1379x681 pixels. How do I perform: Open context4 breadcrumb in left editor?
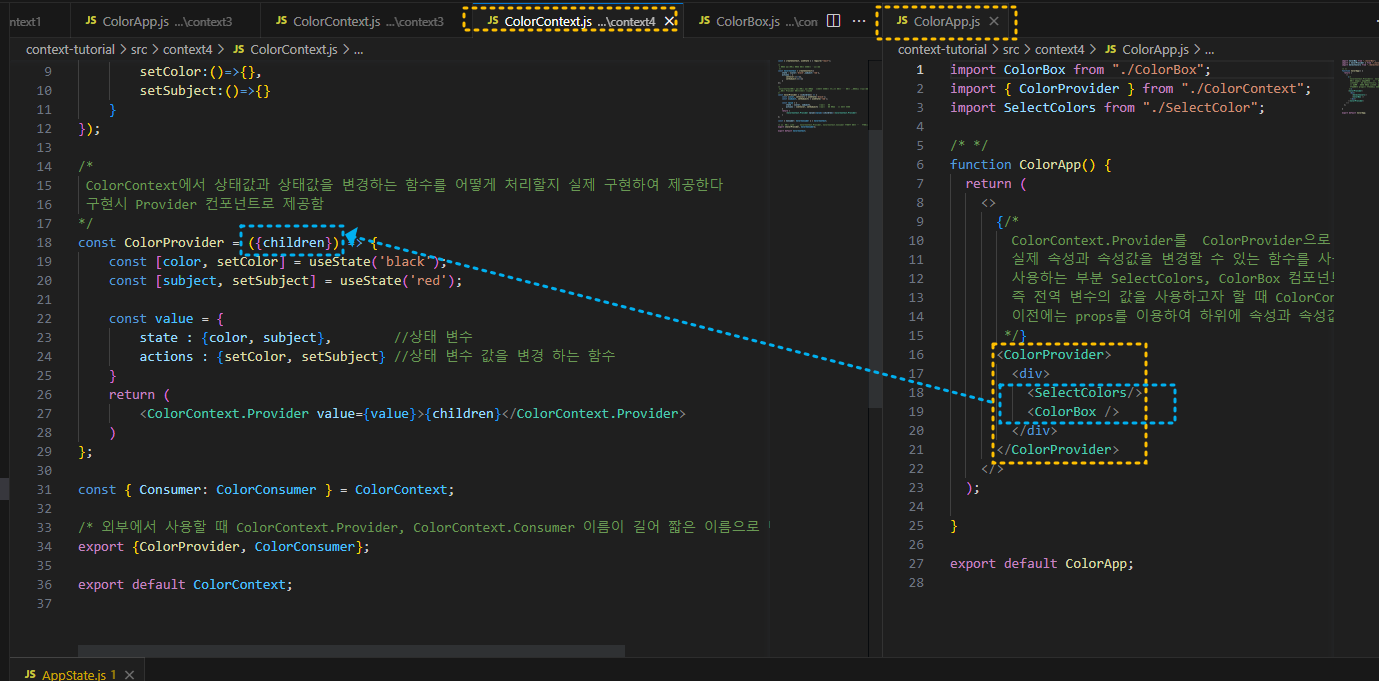[x=187, y=48]
